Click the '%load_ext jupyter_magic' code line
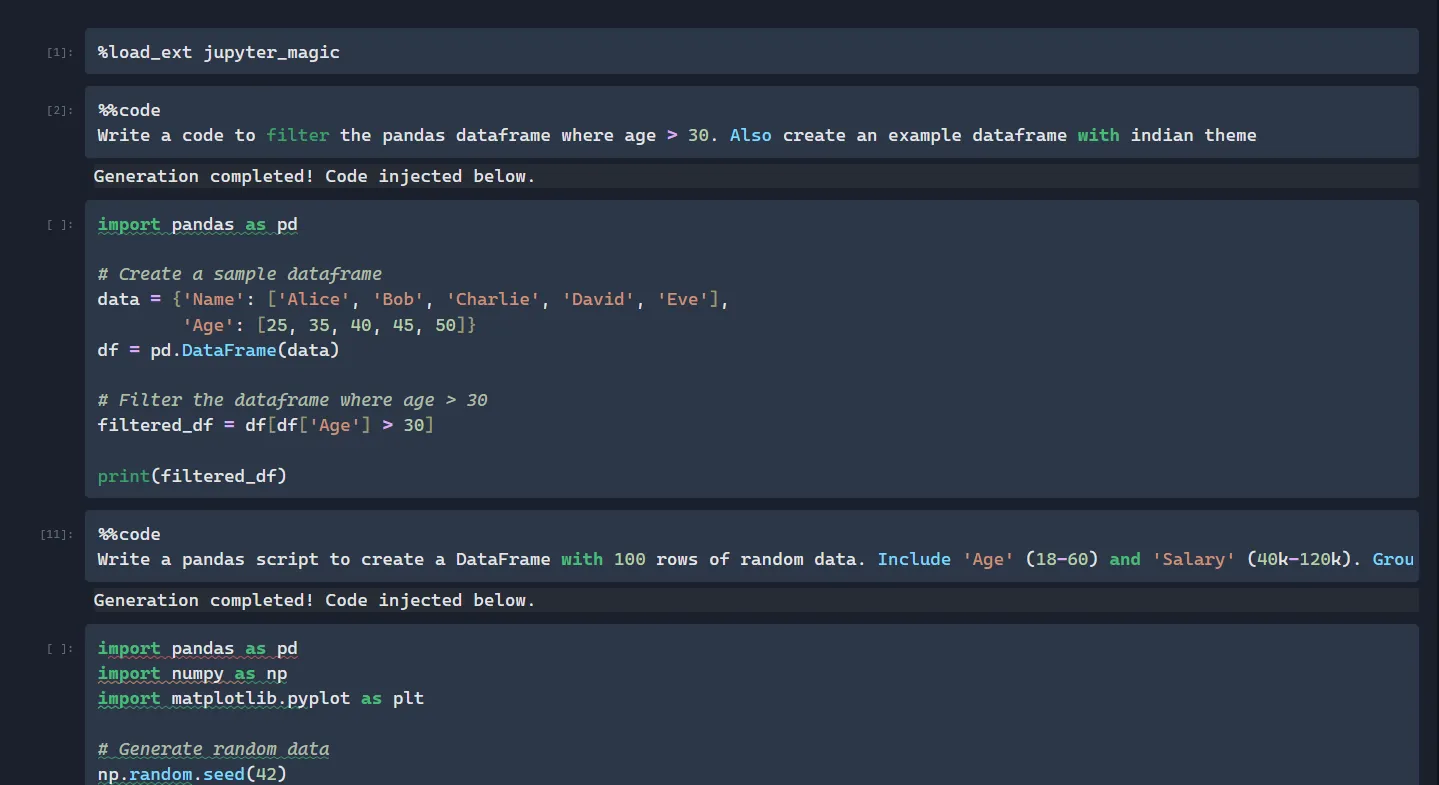Viewport: 1439px width, 785px height. pos(219,52)
